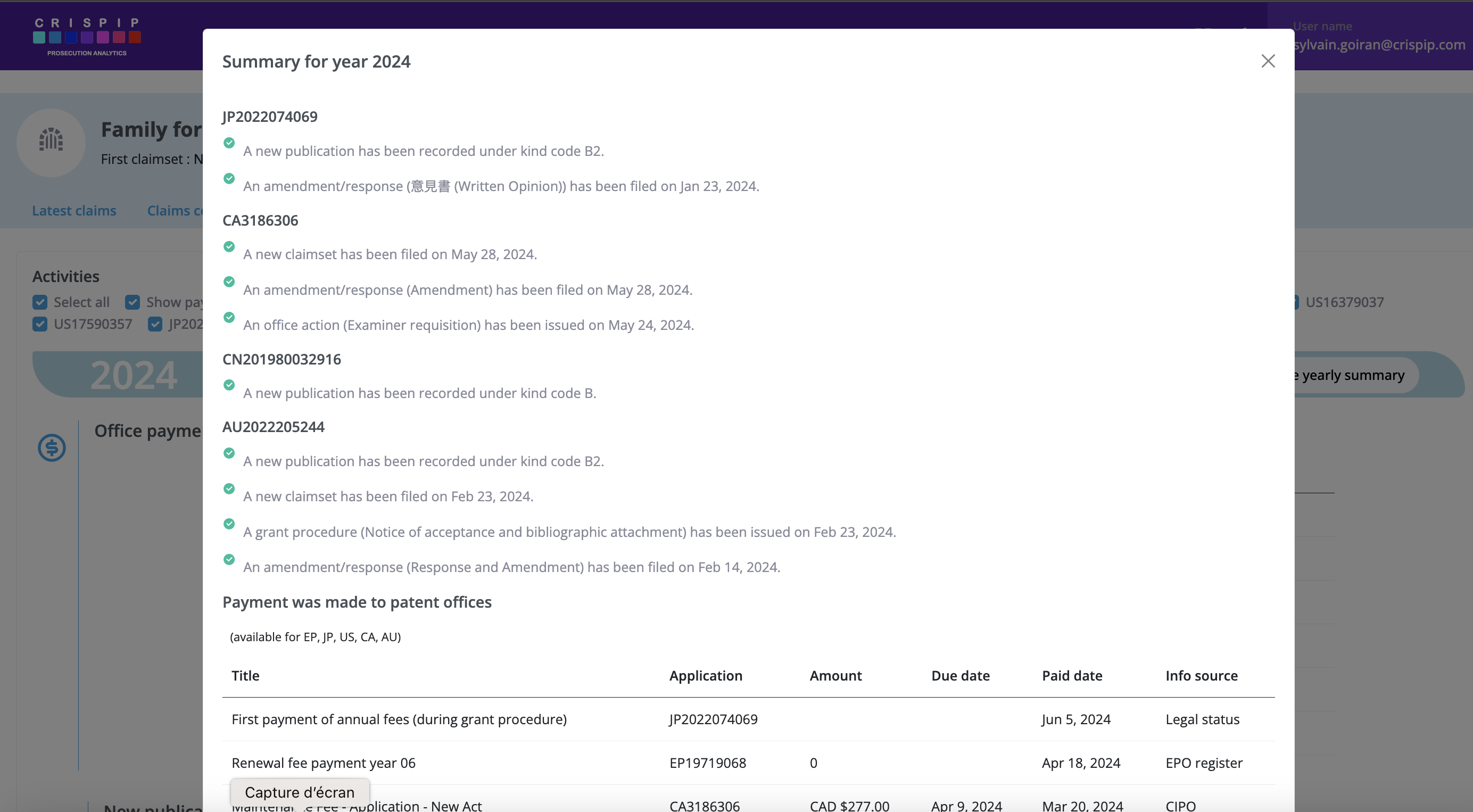Click the JP2022074069 cell in payments table

click(713, 719)
